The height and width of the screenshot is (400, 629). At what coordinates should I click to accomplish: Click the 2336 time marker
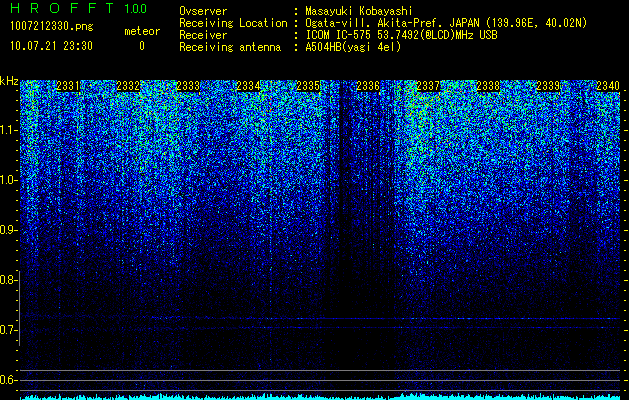tap(368, 86)
